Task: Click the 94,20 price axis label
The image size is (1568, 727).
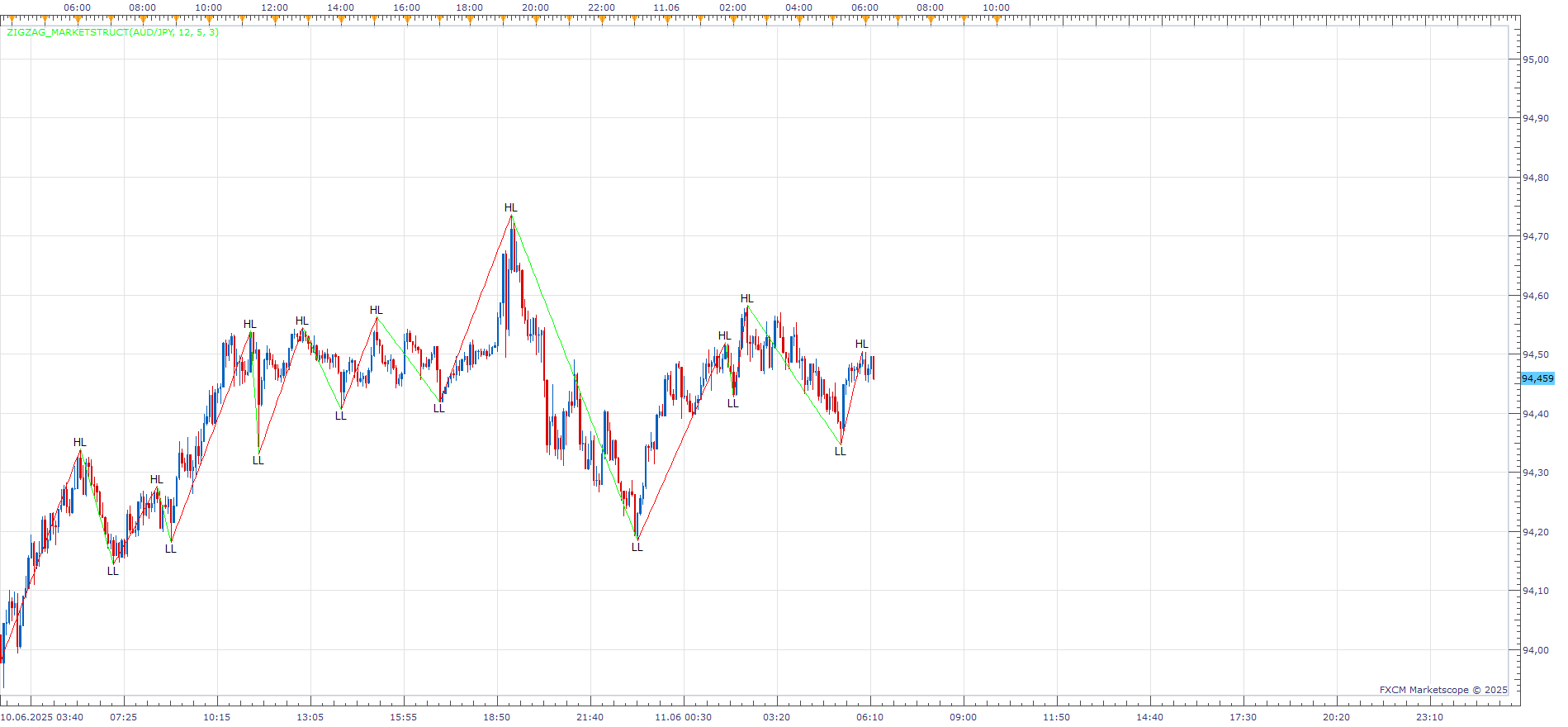Action: [x=1535, y=532]
